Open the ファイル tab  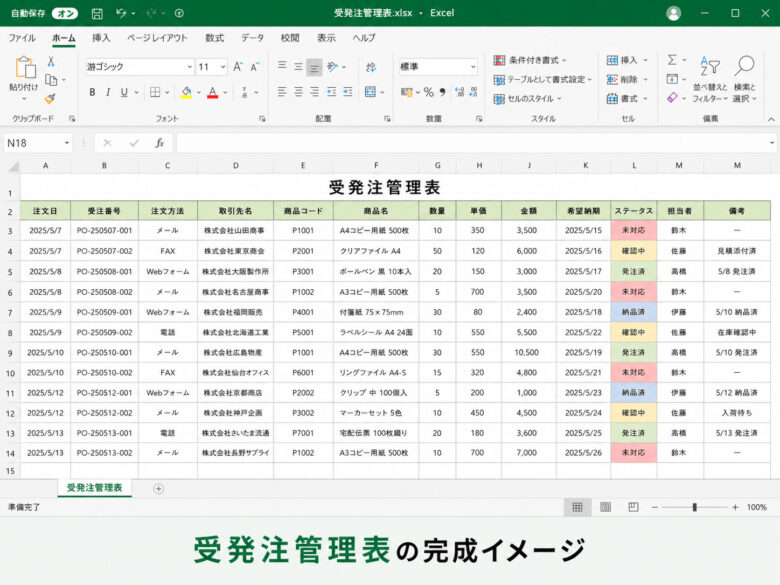click(x=22, y=38)
